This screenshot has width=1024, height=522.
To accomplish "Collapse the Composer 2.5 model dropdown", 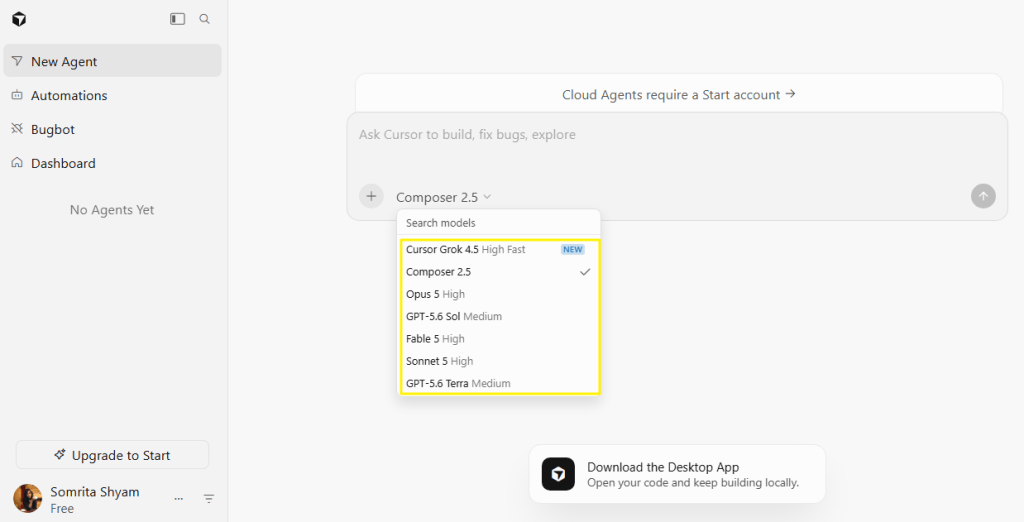I will [x=443, y=197].
